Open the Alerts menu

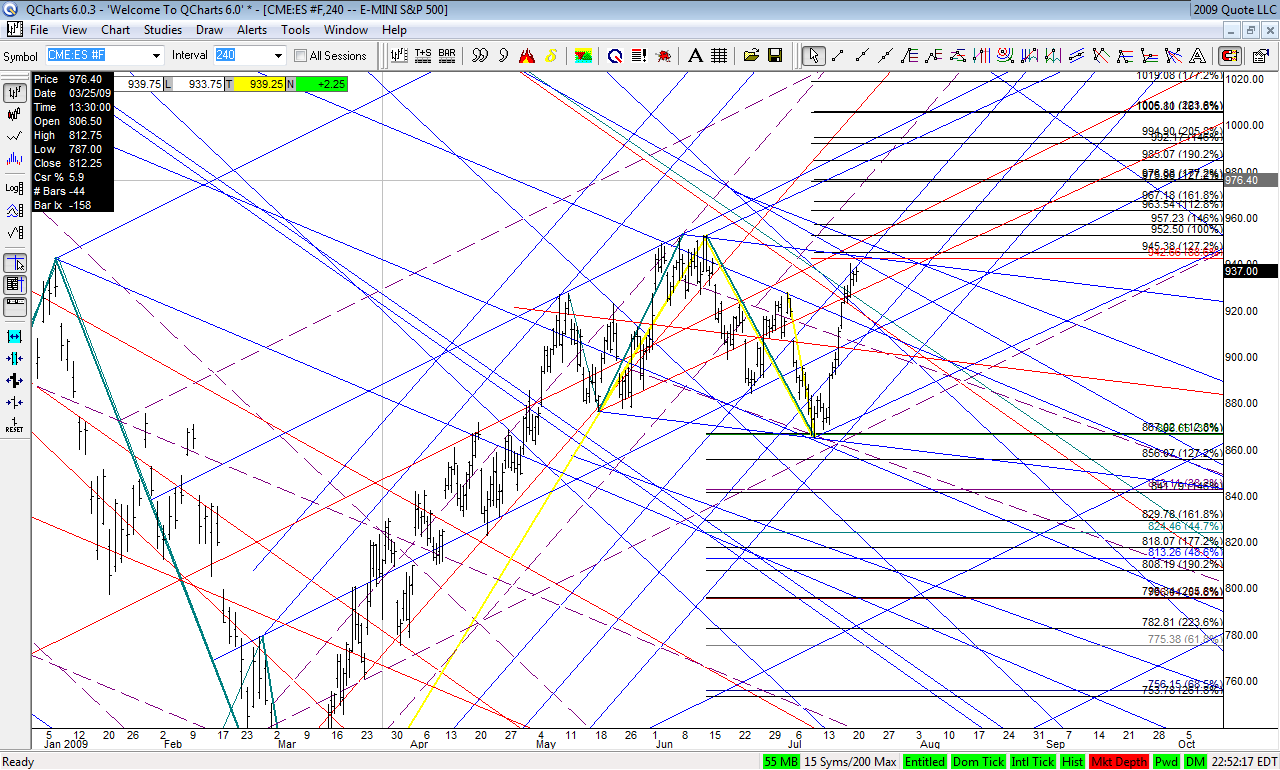pos(252,30)
